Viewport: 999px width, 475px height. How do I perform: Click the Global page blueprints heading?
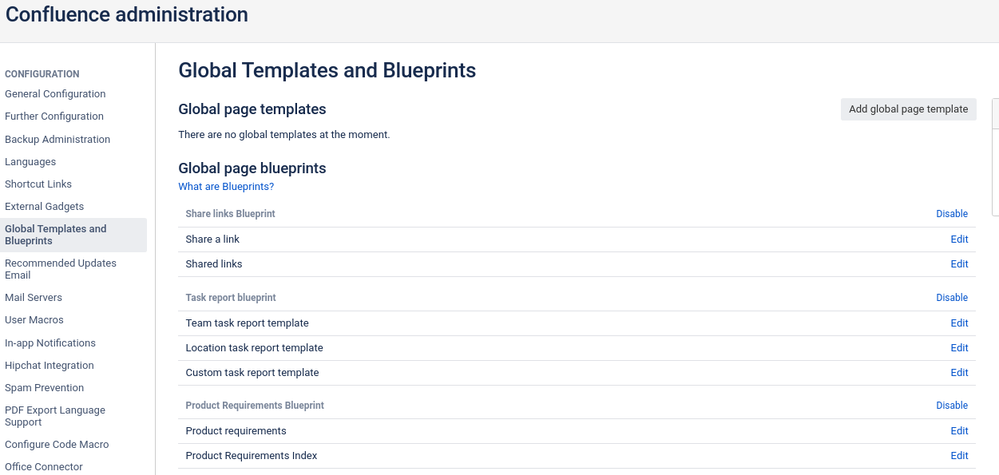(x=252, y=168)
